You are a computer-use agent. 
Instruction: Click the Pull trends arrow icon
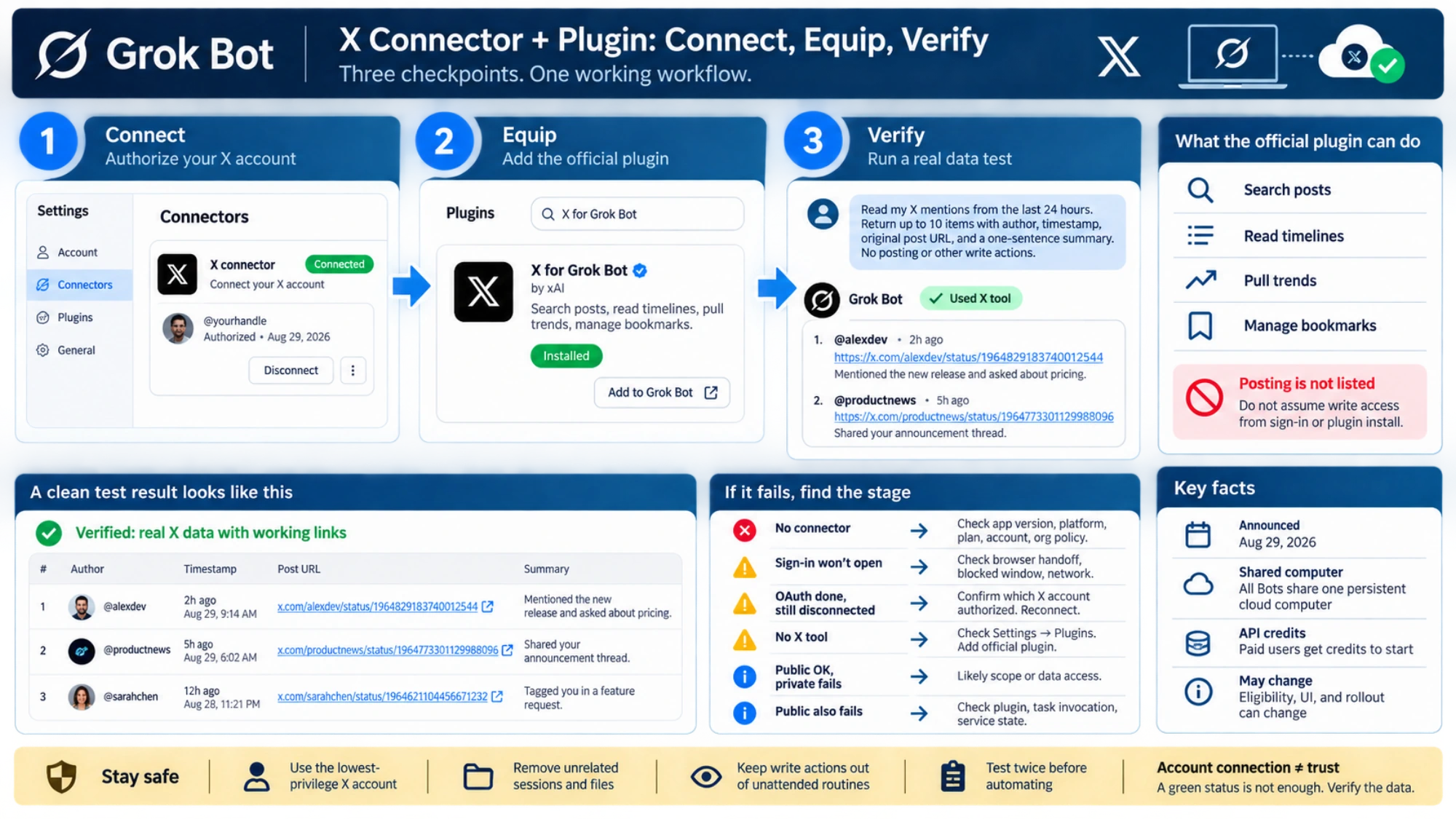[x=1200, y=280]
